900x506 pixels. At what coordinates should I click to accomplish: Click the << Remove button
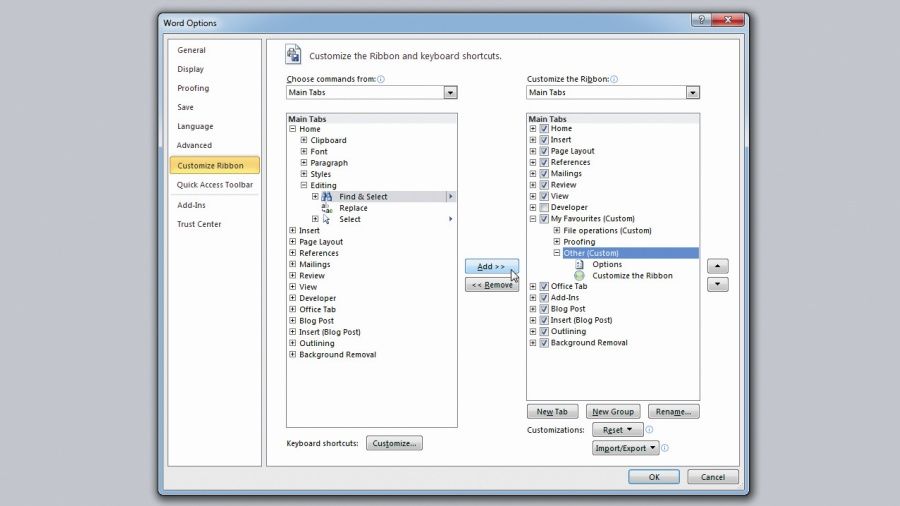pyautogui.click(x=492, y=285)
